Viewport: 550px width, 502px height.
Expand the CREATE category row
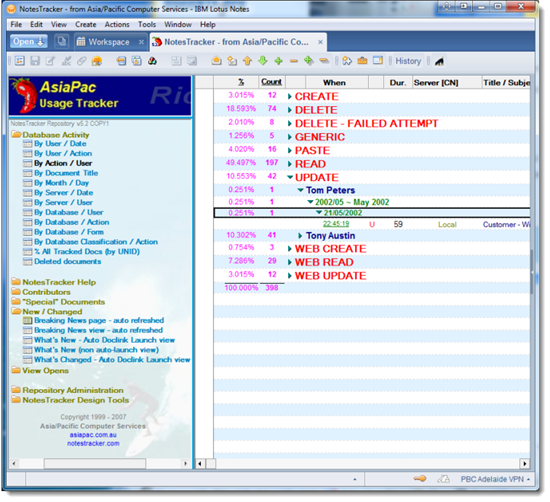click(x=290, y=96)
